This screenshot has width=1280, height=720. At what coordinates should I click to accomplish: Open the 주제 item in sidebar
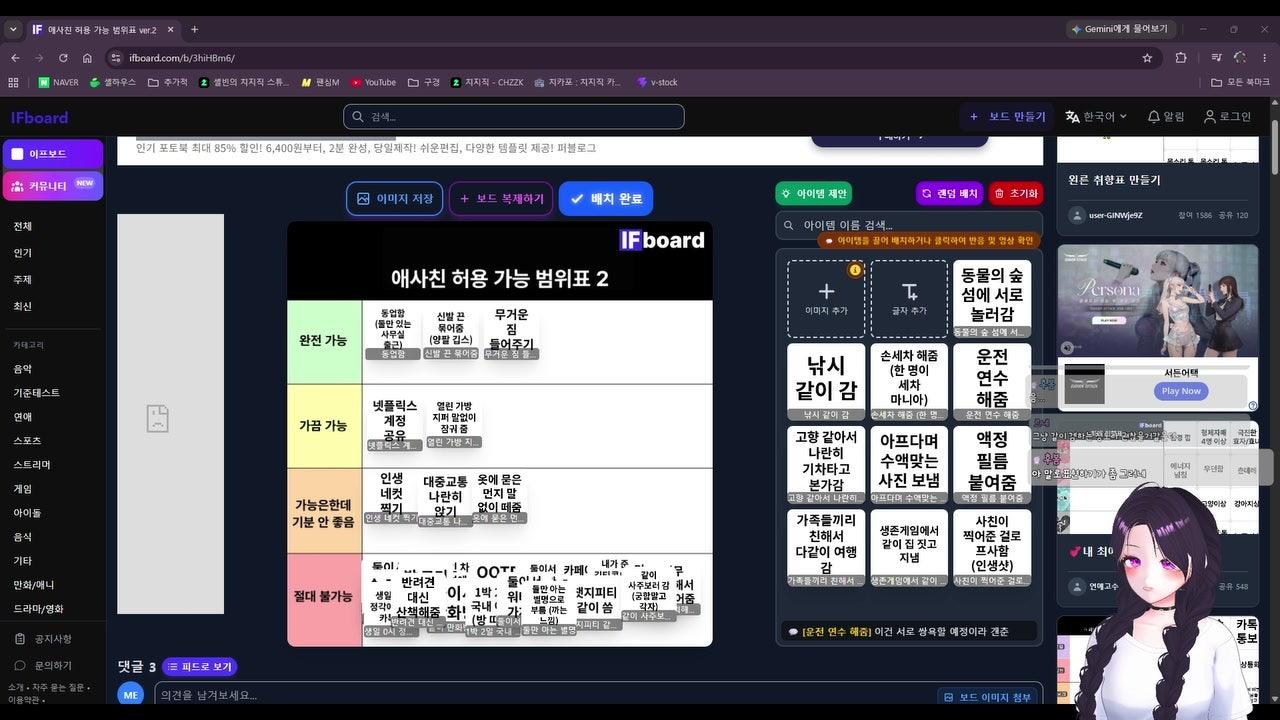(23, 280)
